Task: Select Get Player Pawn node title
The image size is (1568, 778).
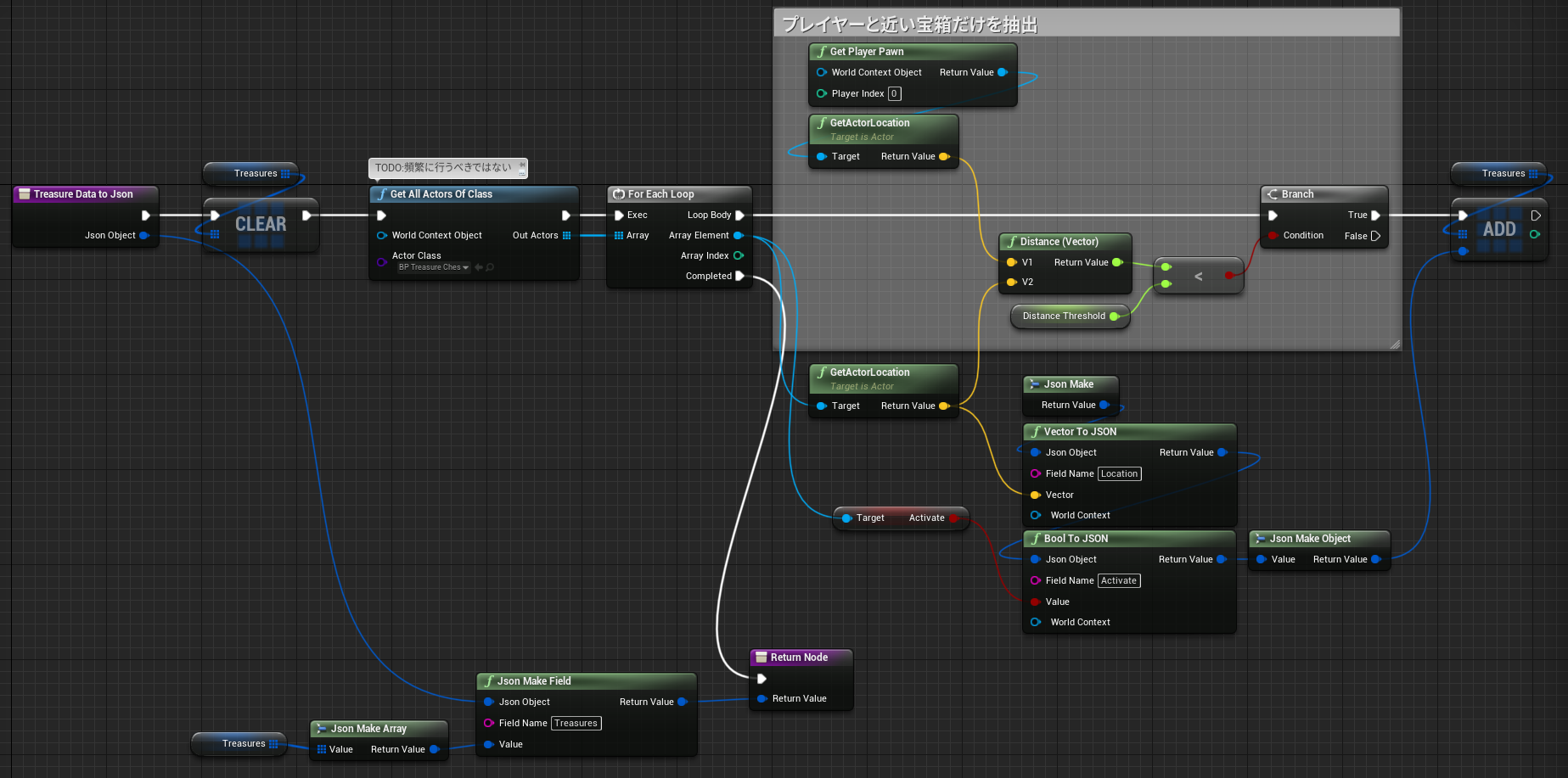Action: point(867,52)
